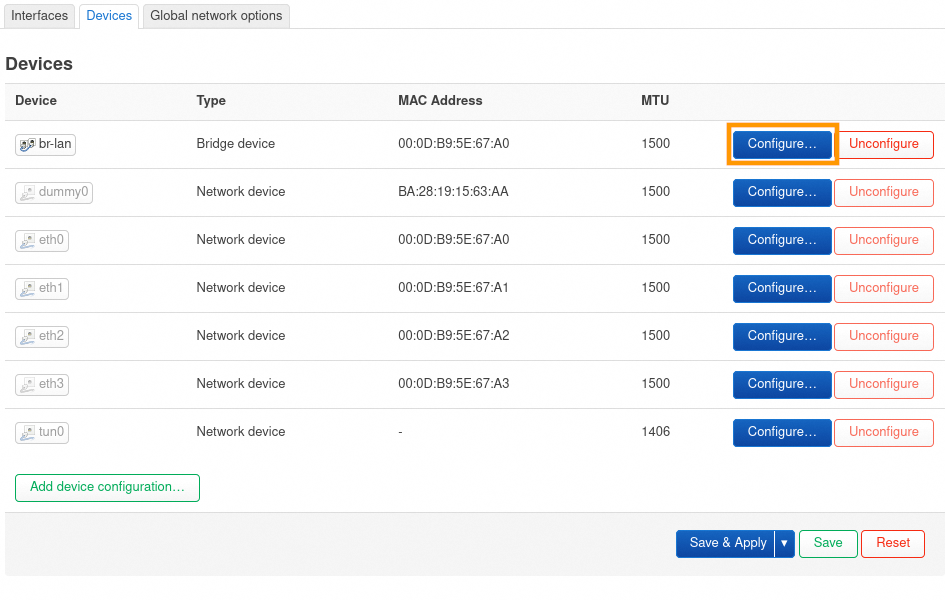Unconfigure the br-lan device
Screen dimensions: 945x600
[x=883, y=144]
